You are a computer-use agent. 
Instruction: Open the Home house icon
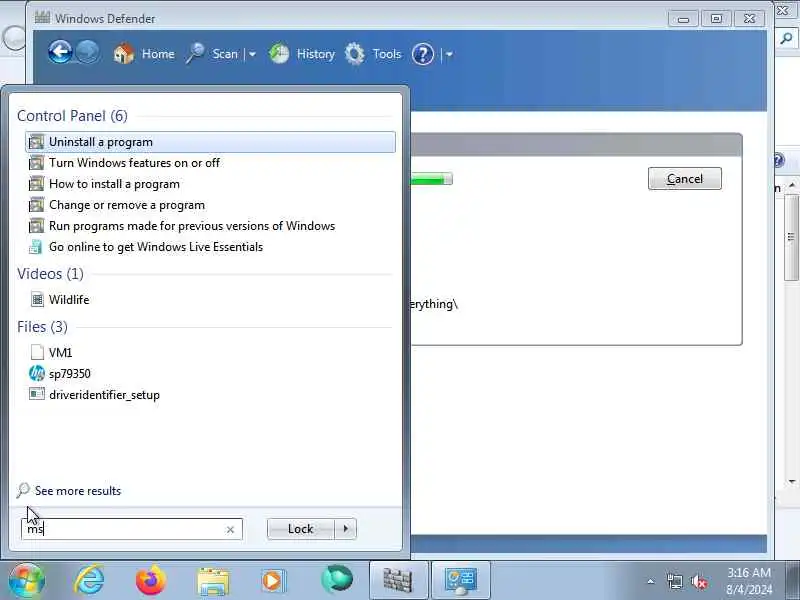point(124,54)
